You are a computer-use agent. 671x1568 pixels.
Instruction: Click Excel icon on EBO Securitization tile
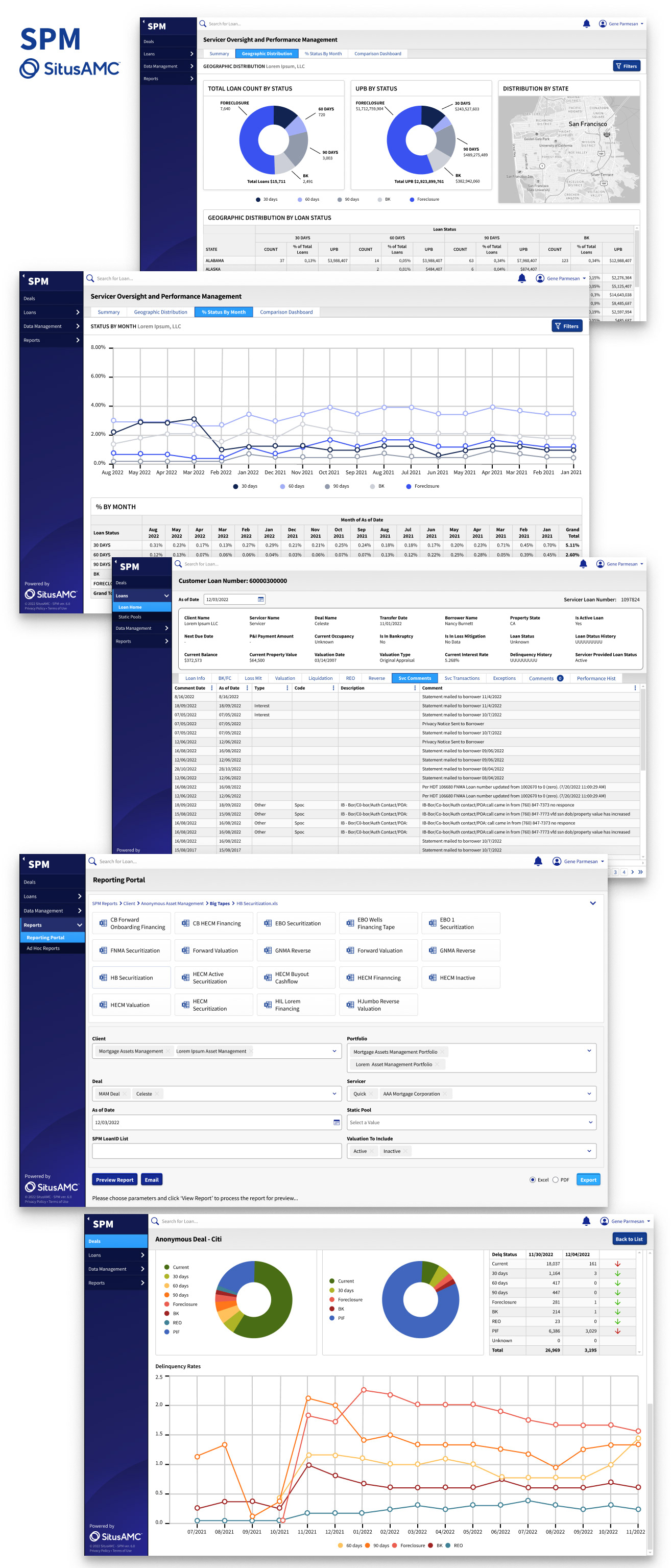coord(268,923)
